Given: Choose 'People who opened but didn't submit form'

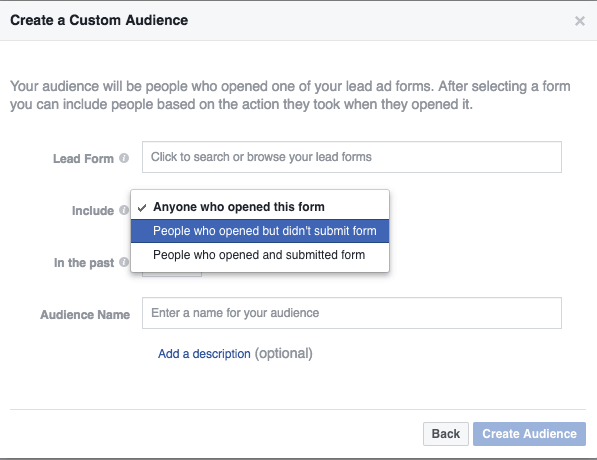Looking at the screenshot, I should coord(260,231).
